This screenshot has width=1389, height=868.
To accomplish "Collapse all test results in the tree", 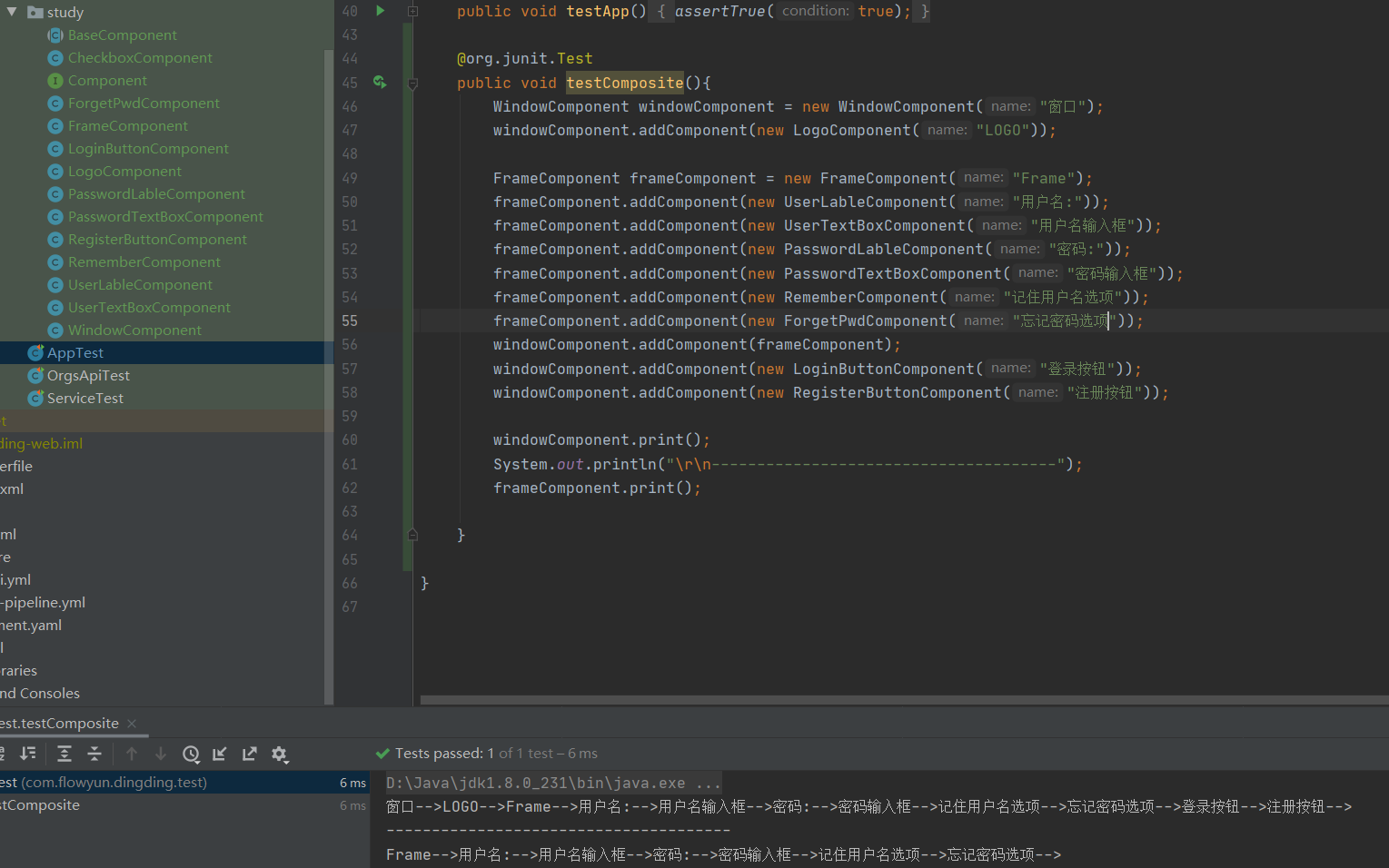I will point(94,754).
